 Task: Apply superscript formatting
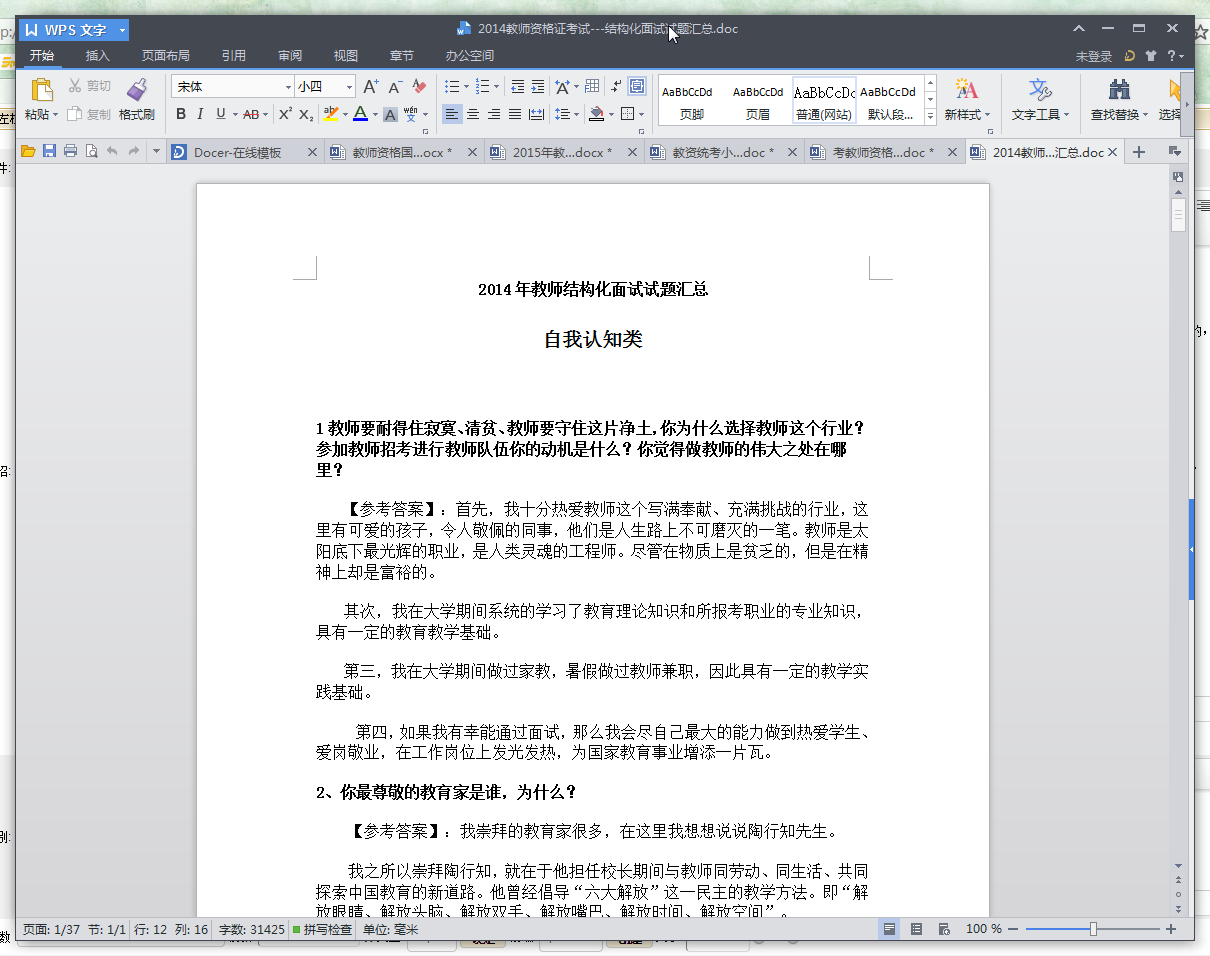[x=285, y=114]
